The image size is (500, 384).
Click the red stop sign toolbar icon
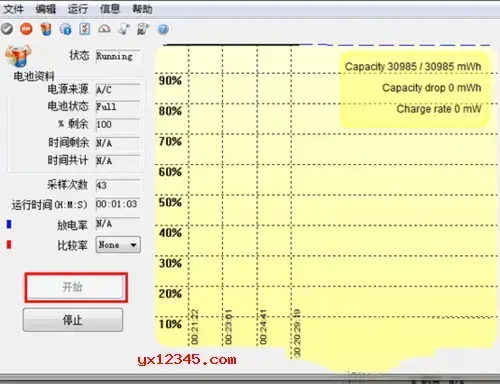pos(26,29)
